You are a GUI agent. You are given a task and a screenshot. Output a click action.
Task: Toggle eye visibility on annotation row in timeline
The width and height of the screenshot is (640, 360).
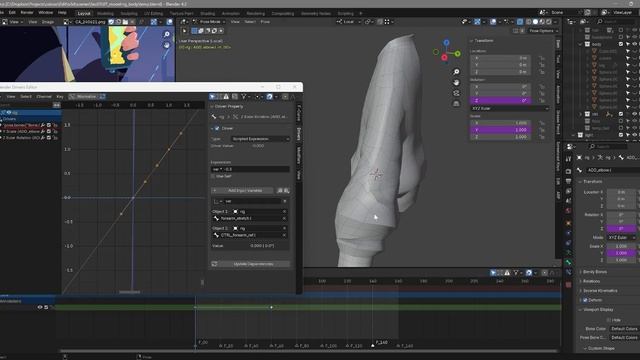40,307
